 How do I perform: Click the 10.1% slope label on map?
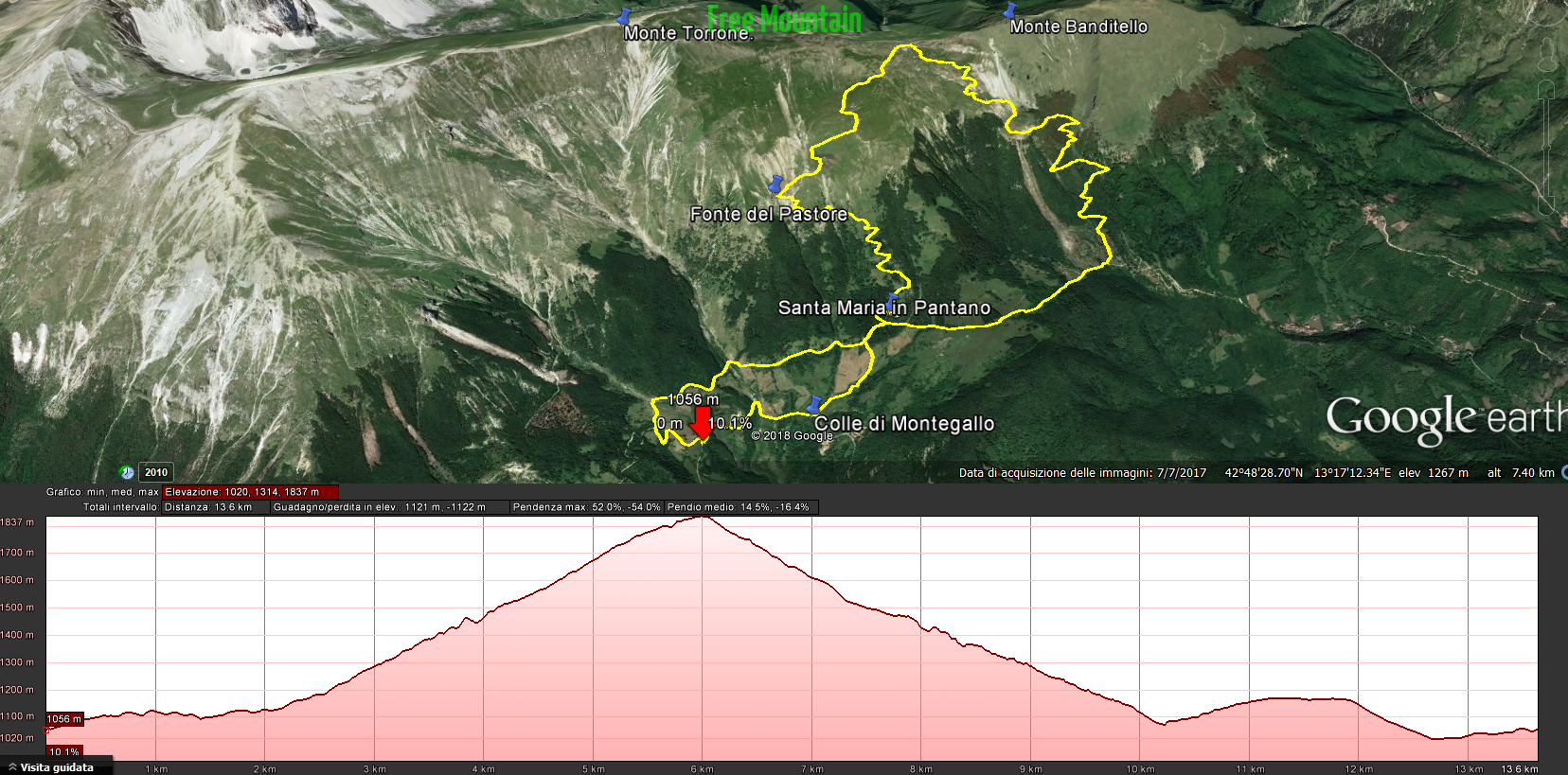pos(730,423)
